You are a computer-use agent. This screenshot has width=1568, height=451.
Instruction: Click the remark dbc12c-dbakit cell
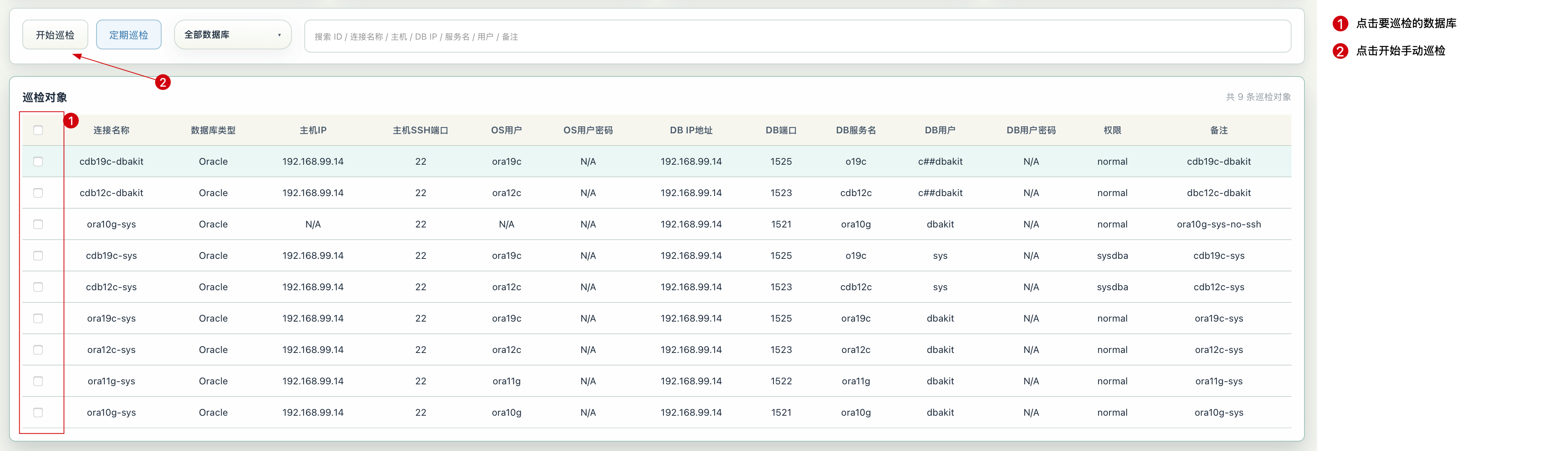[x=1219, y=193]
